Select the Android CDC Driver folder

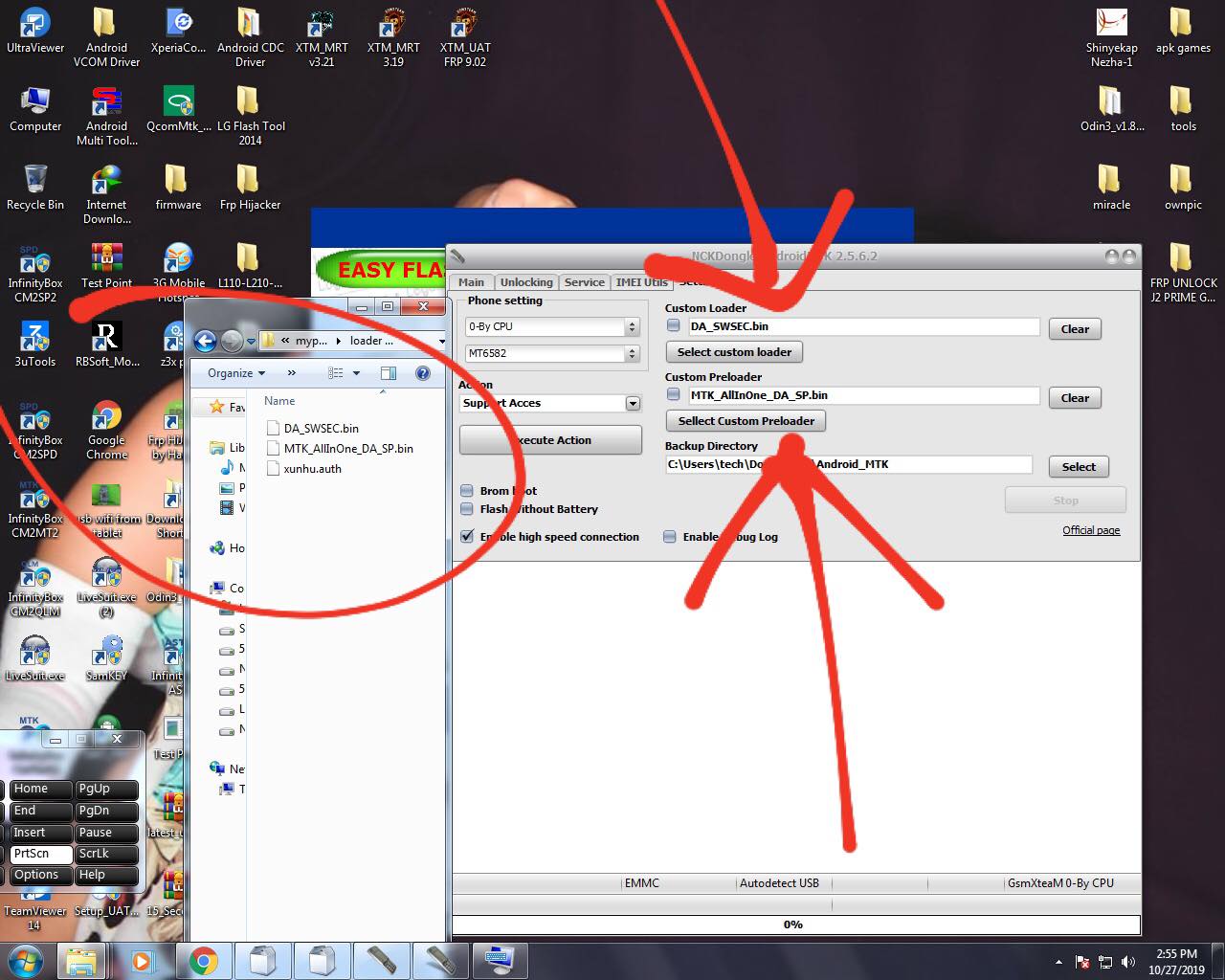250,38
